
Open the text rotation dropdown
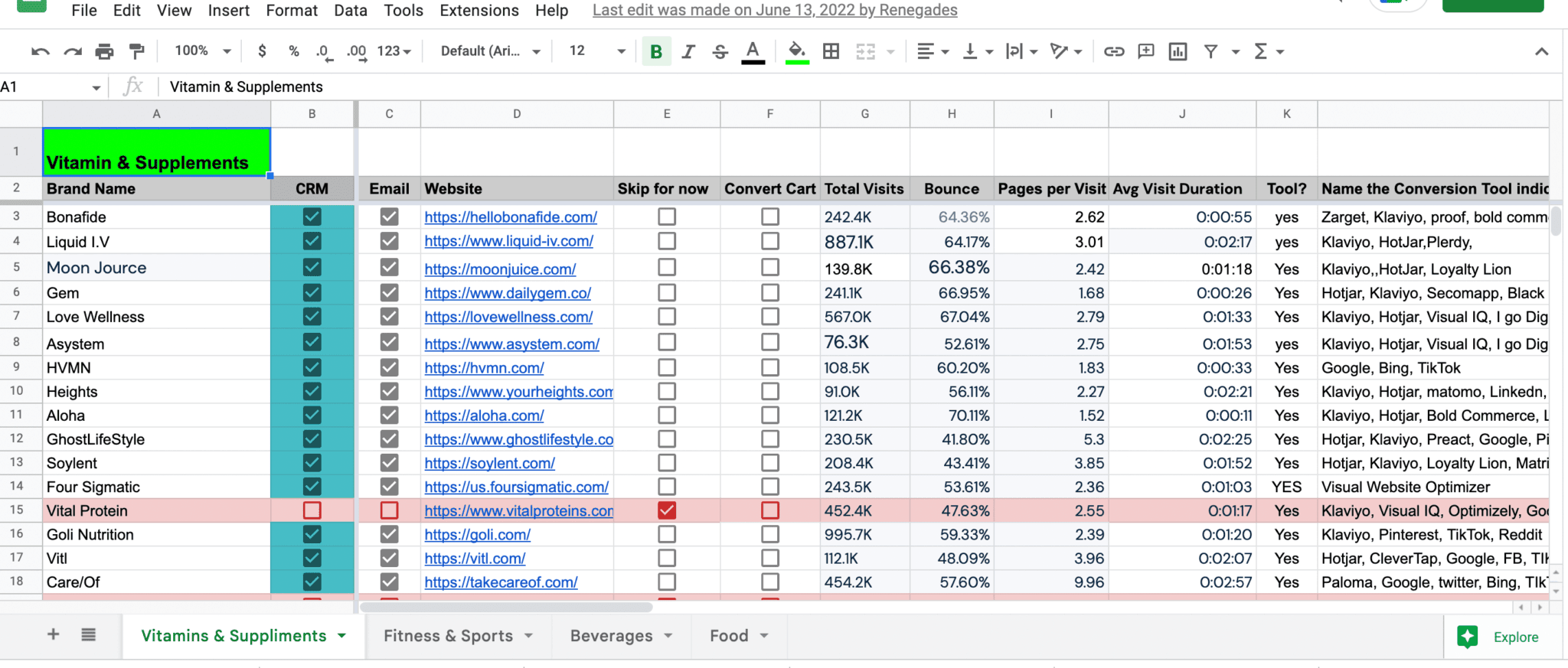tap(1066, 51)
